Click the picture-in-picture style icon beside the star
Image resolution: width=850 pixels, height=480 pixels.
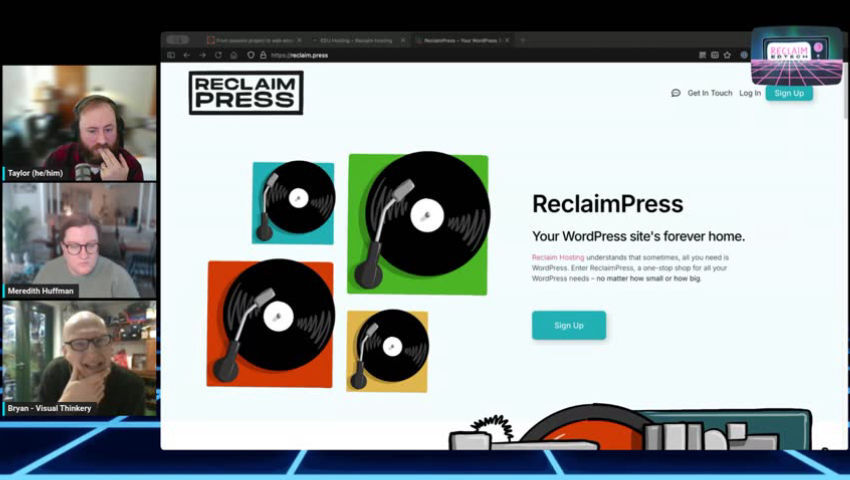(715, 55)
